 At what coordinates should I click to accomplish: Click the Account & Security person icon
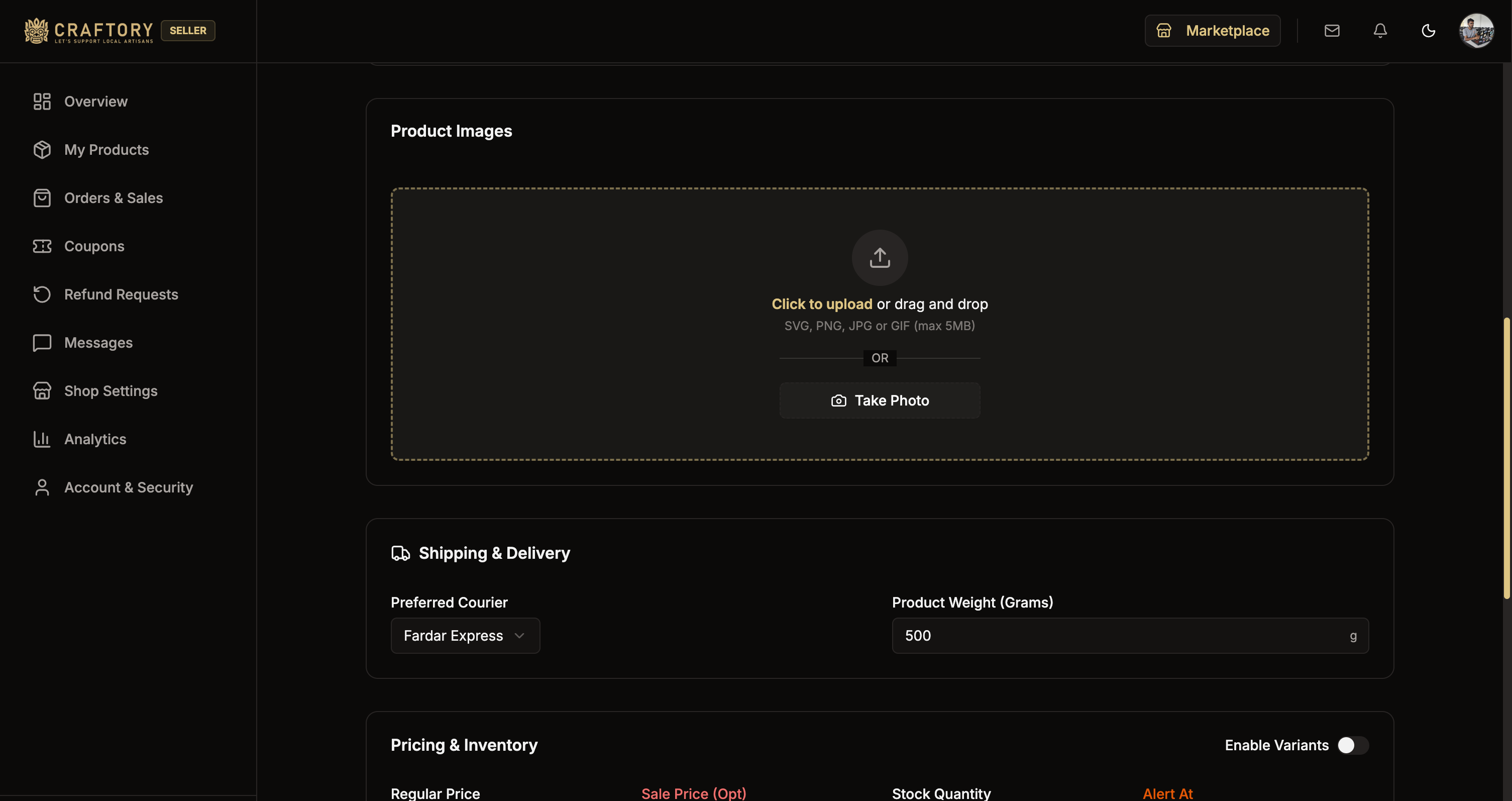tap(42, 487)
